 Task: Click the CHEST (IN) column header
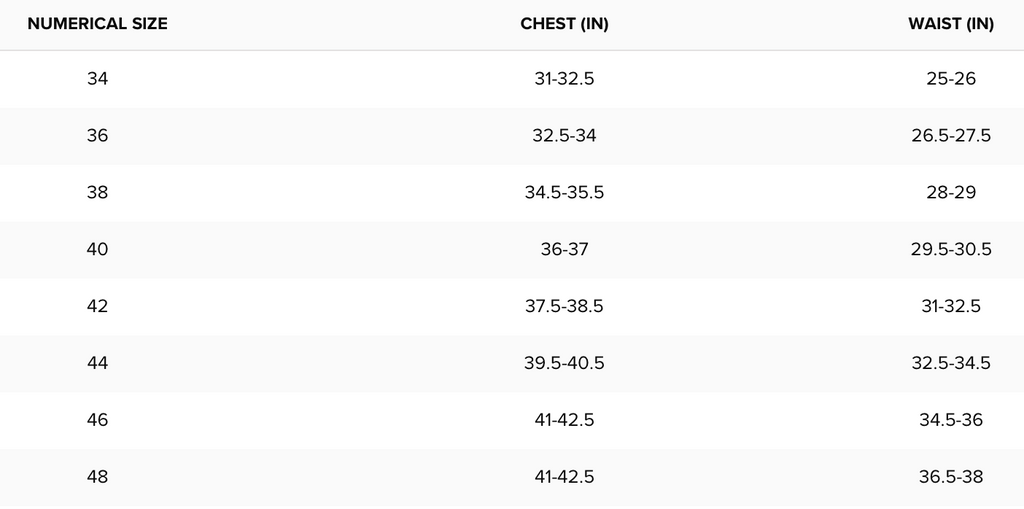pos(564,25)
